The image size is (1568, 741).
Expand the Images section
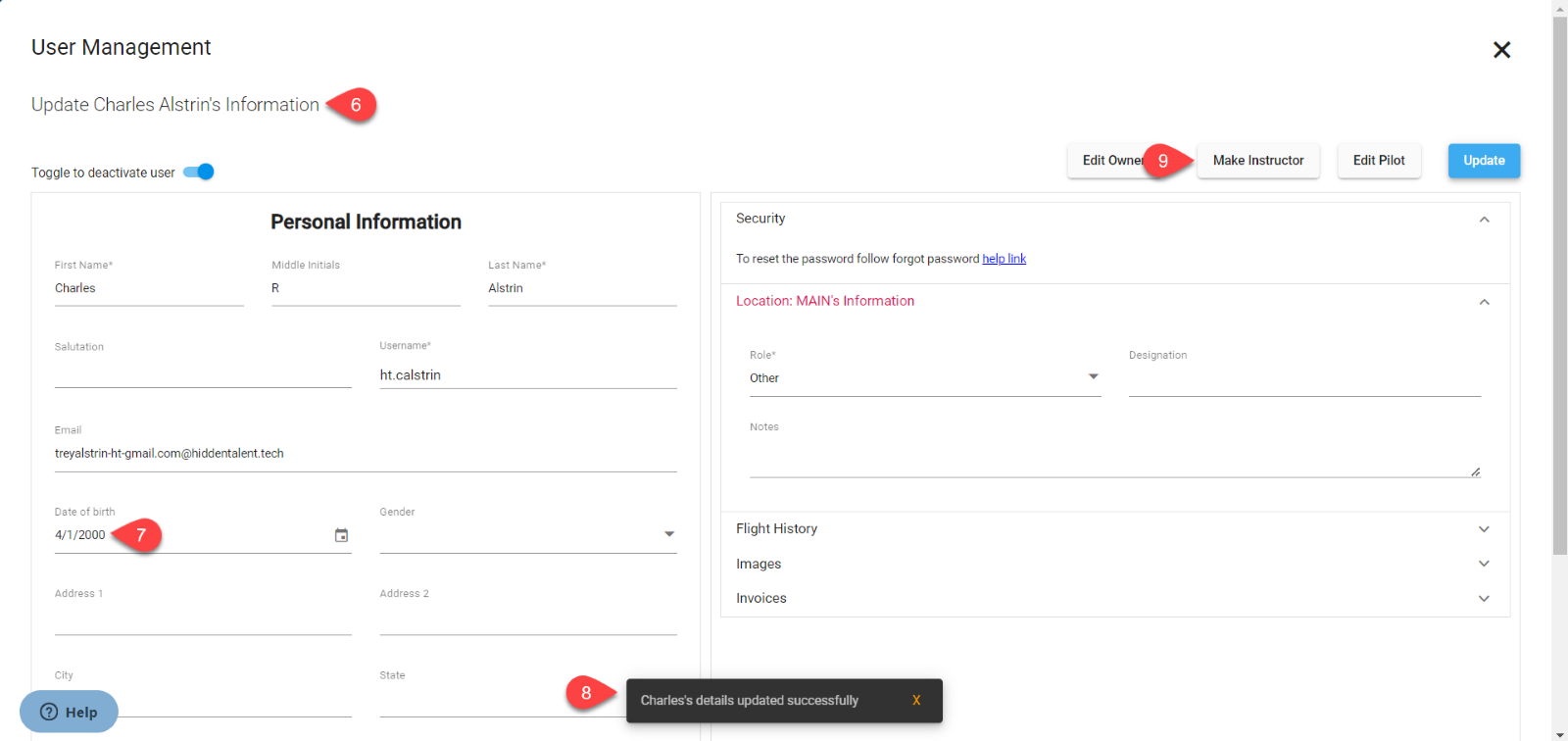point(1484,564)
